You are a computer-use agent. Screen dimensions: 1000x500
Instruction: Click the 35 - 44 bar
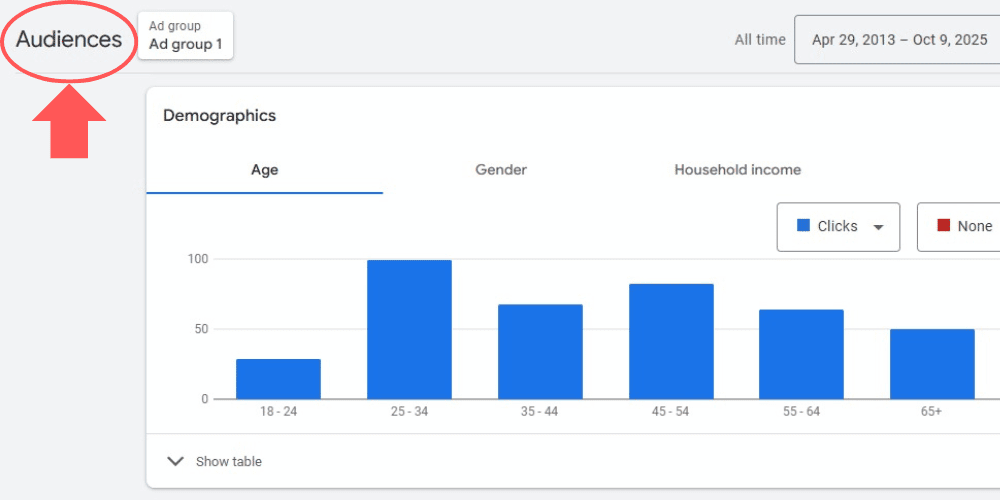point(540,352)
